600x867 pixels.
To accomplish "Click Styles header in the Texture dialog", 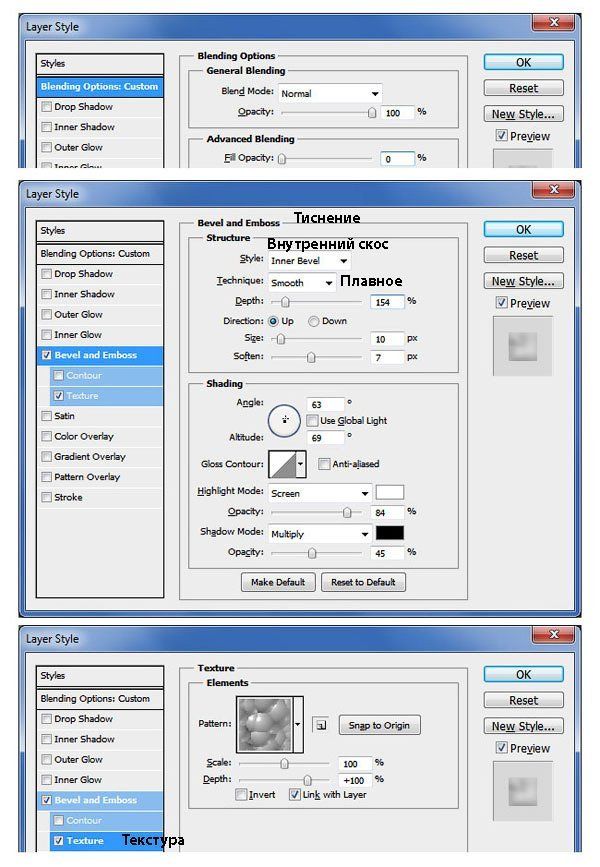I will tap(100, 676).
